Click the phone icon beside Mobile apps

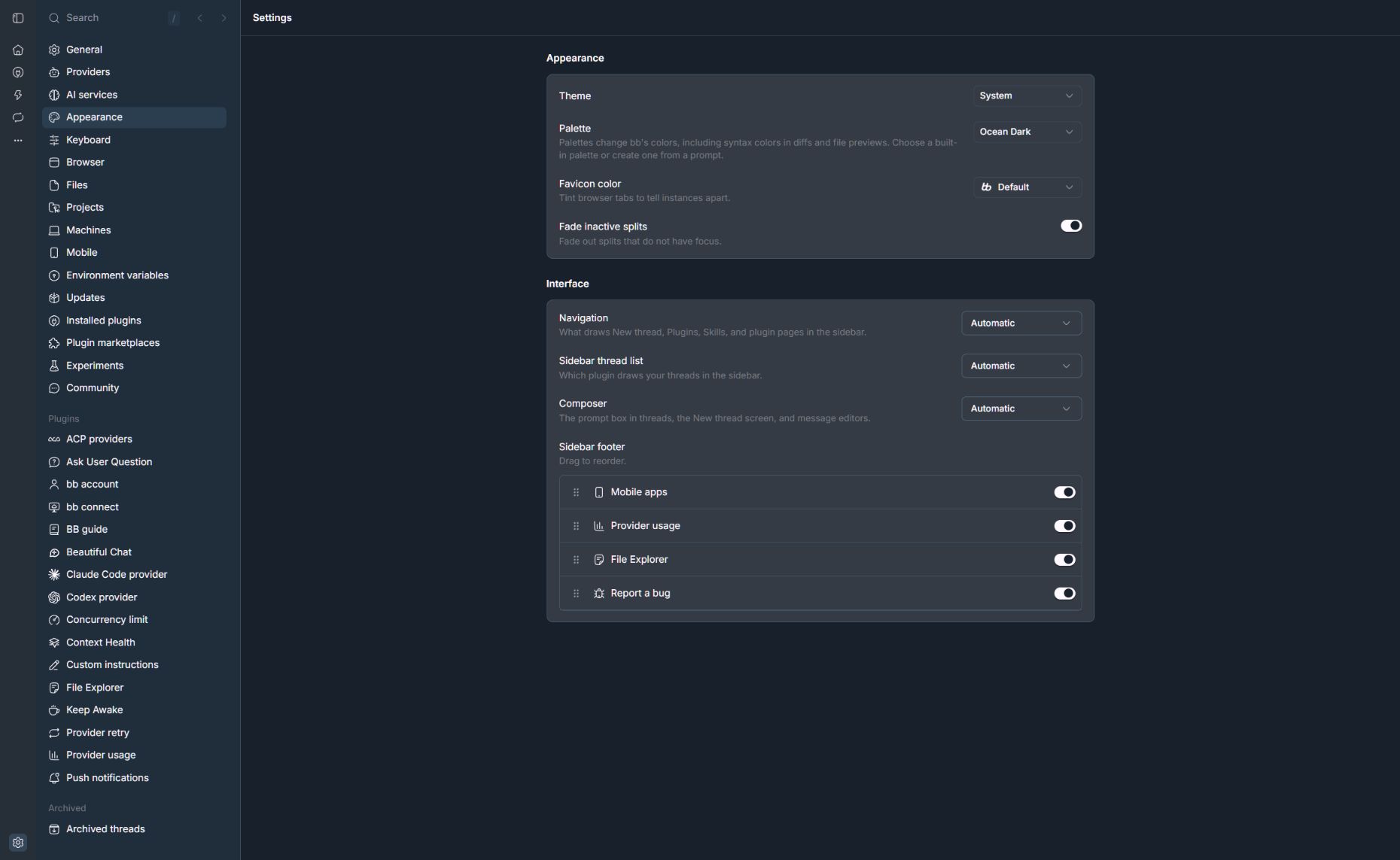(x=599, y=492)
